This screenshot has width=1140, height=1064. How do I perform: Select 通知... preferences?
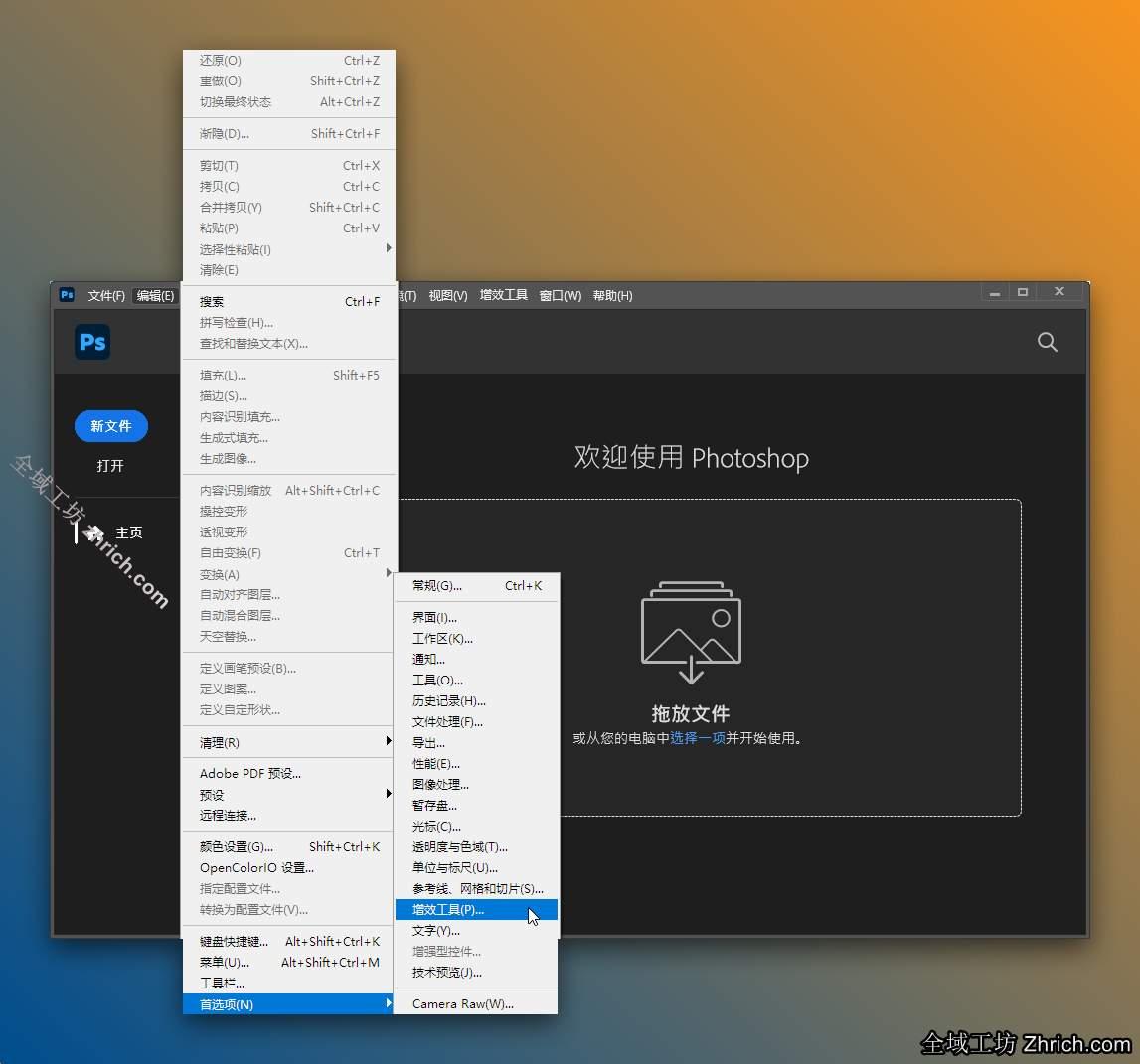click(476, 660)
